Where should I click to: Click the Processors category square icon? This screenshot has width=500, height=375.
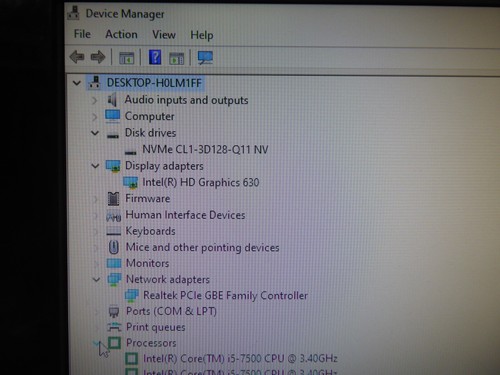tap(115, 343)
